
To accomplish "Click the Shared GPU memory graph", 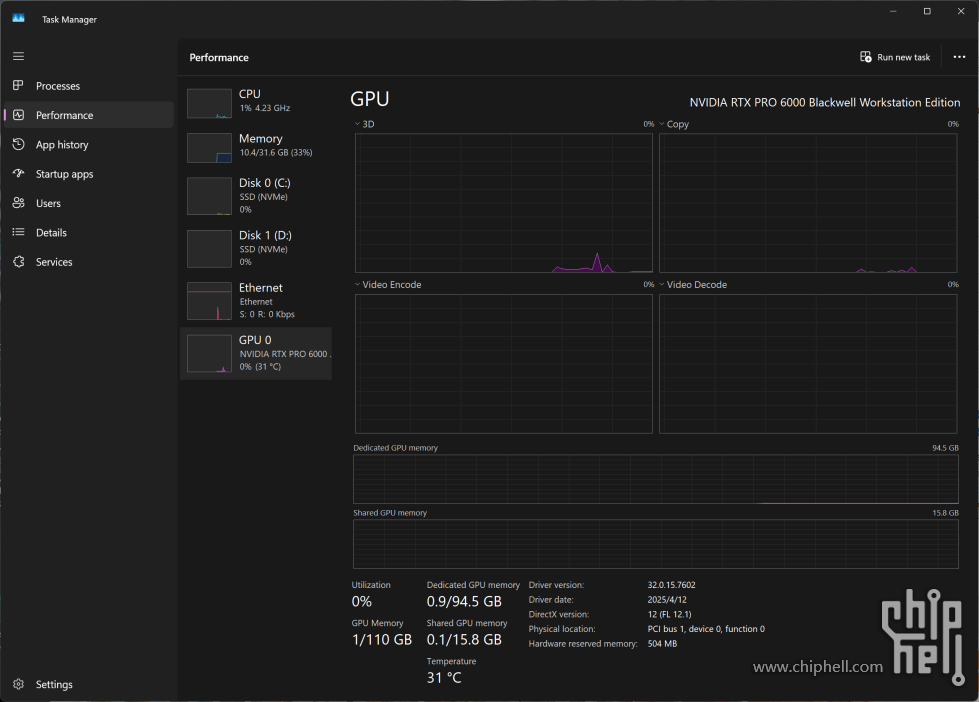I will [656, 544].
